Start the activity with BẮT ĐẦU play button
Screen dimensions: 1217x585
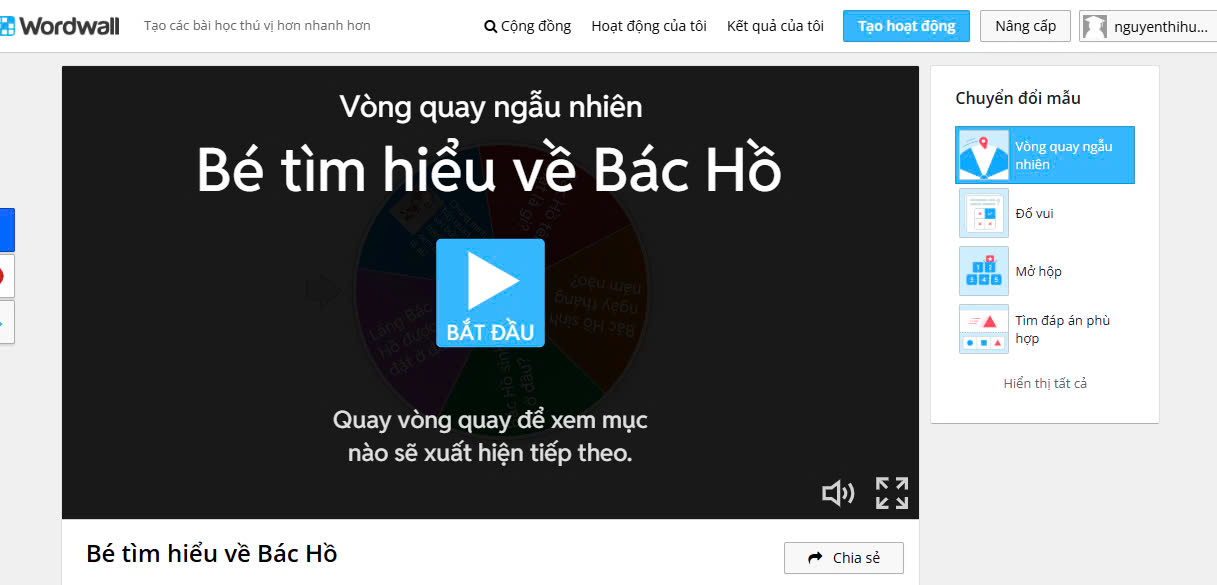coord(490,293)
